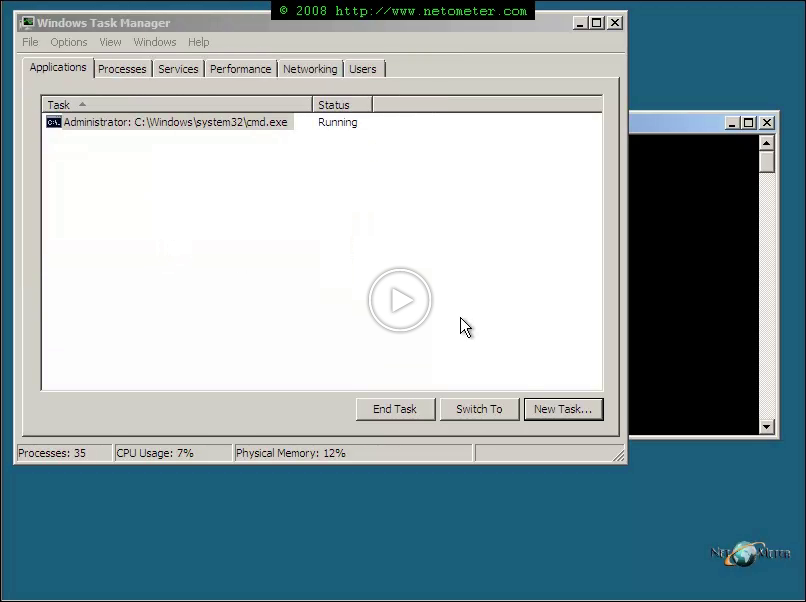Click the Task Manager resize grip corner
806x602 pixels.
point(619,455)
